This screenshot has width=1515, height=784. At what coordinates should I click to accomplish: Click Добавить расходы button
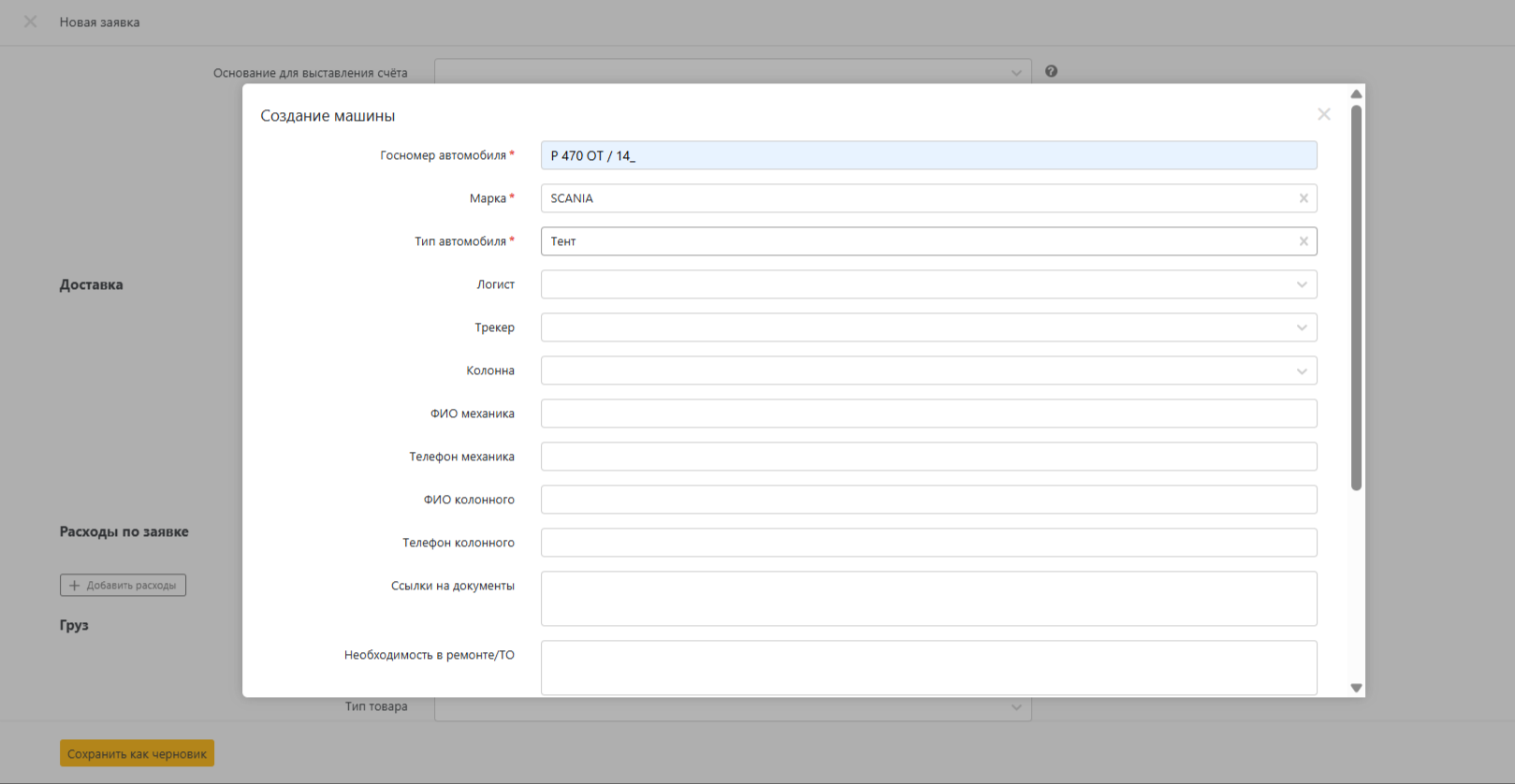[x=123, y=586]
